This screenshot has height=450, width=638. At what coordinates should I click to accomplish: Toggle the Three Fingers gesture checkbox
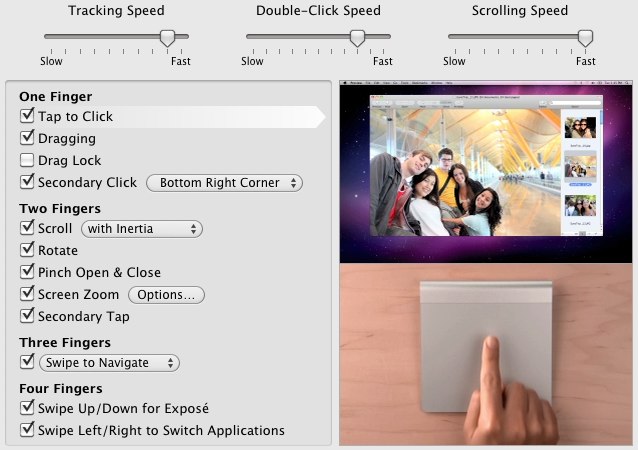(x=27, y=363)
